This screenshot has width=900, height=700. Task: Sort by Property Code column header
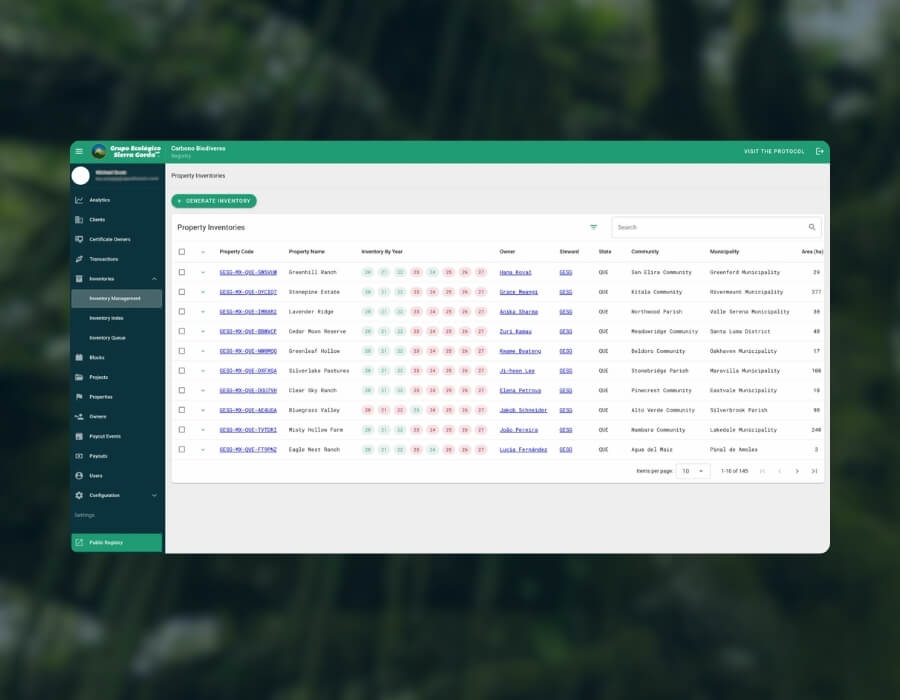tap(236, 252)
